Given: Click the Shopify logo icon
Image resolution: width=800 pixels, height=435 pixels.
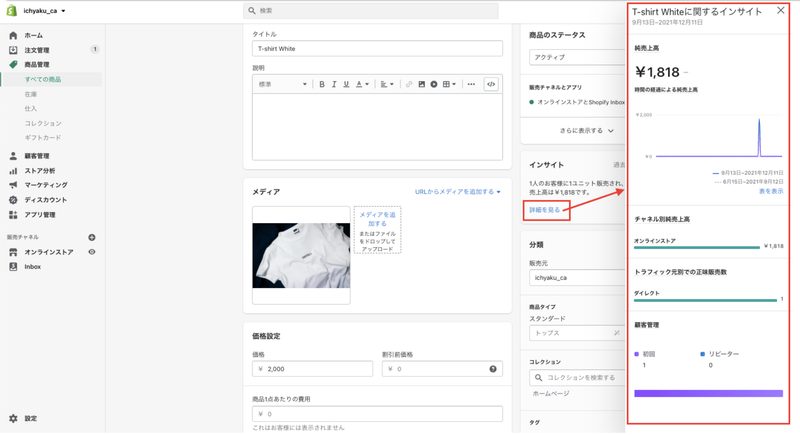Looking at the screenshot, I should coord(11,11).
